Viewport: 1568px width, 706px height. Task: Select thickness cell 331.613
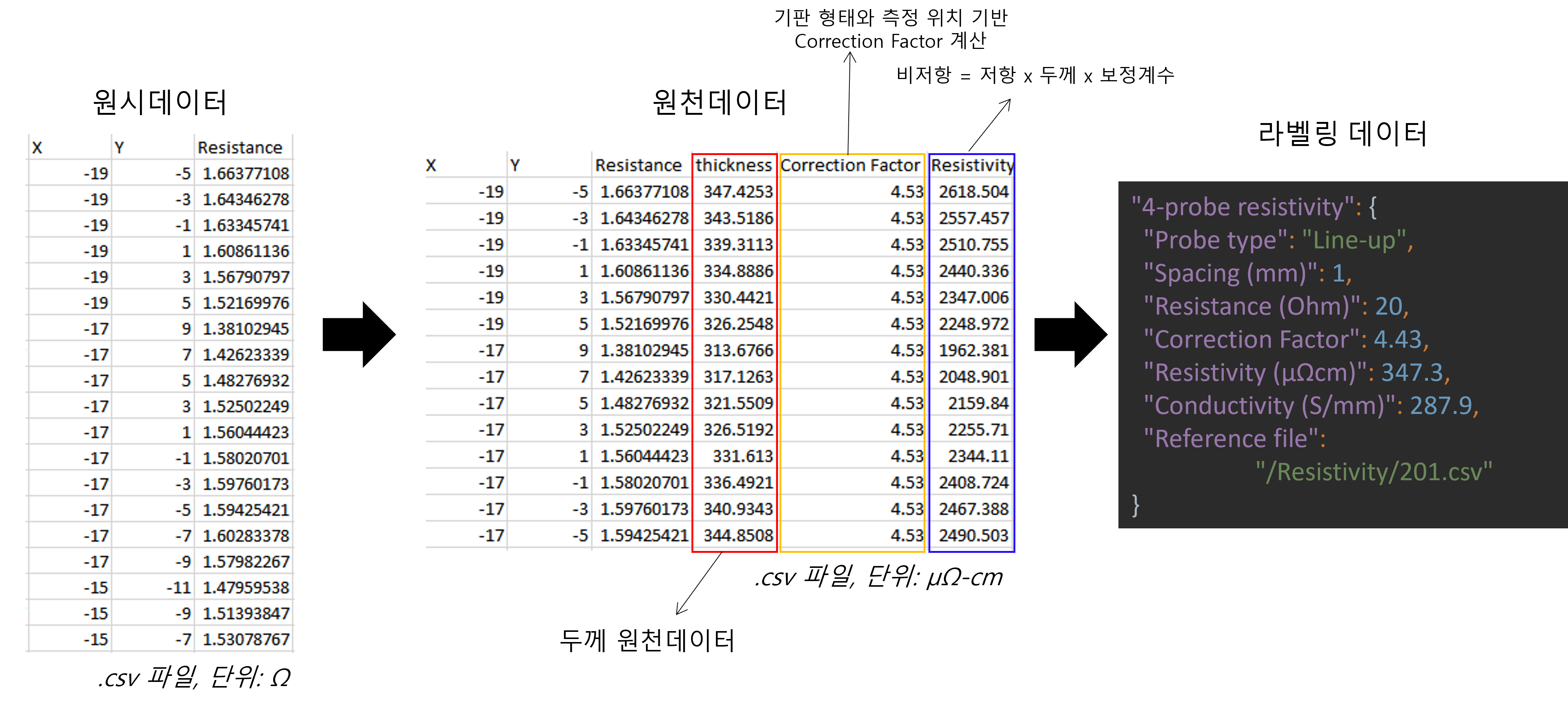pos(743,456)
